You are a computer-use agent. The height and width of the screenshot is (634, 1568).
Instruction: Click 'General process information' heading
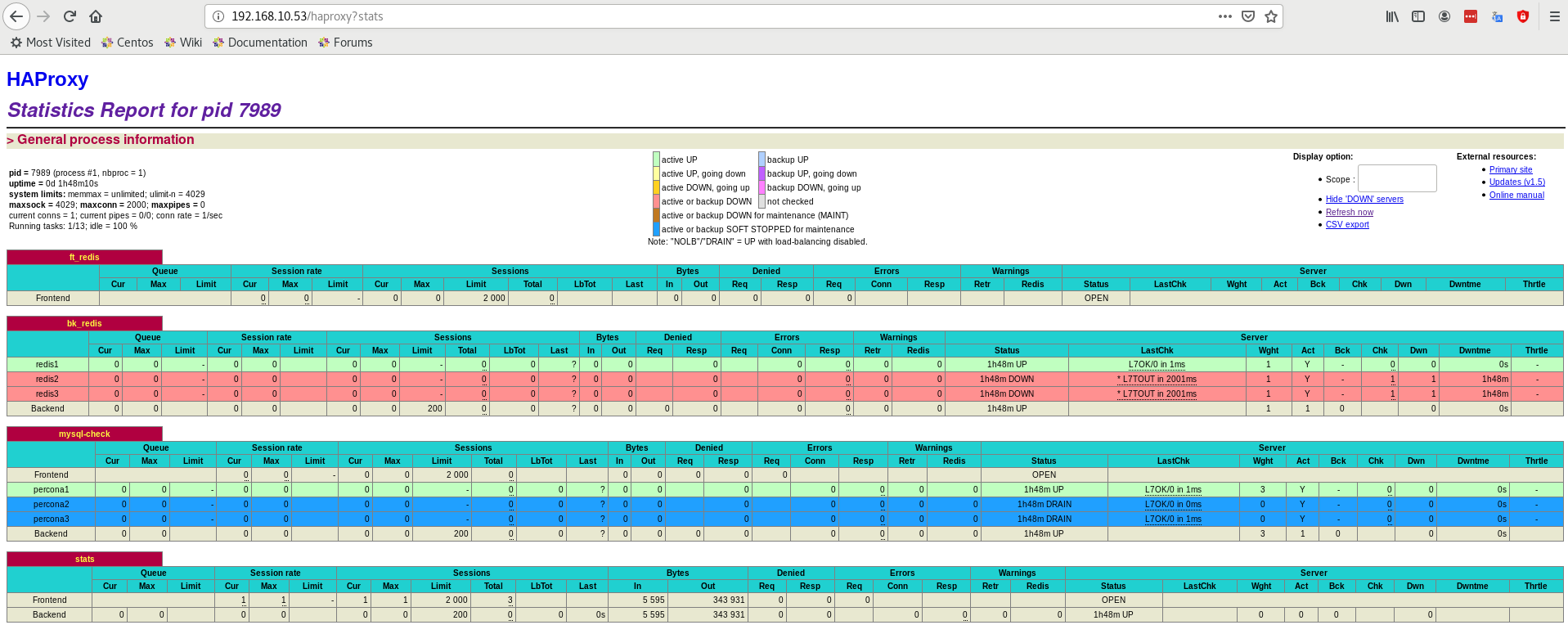point(106,140)
